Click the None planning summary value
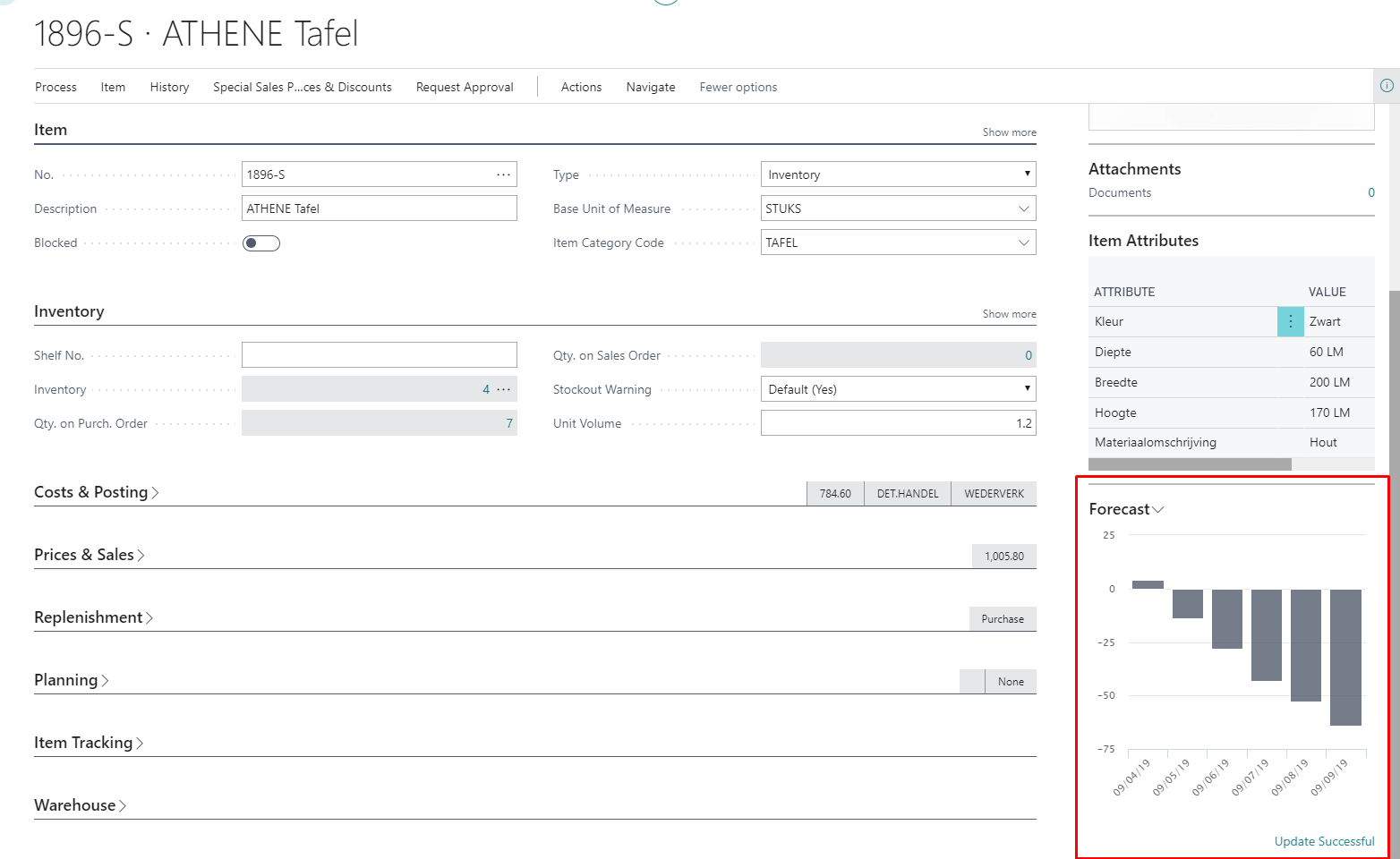 (1011, 682)
